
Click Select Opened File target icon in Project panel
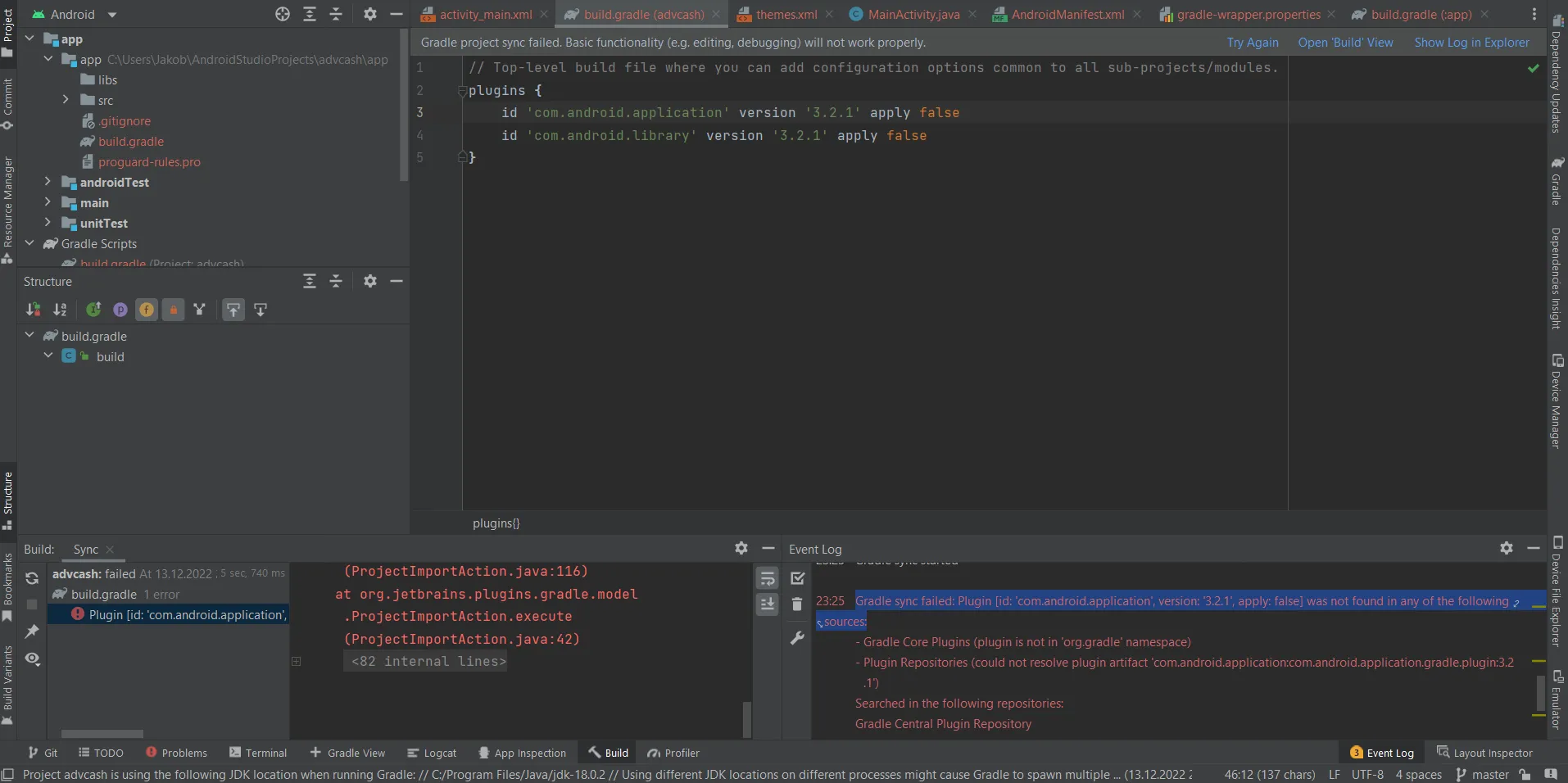pos(283,14)
